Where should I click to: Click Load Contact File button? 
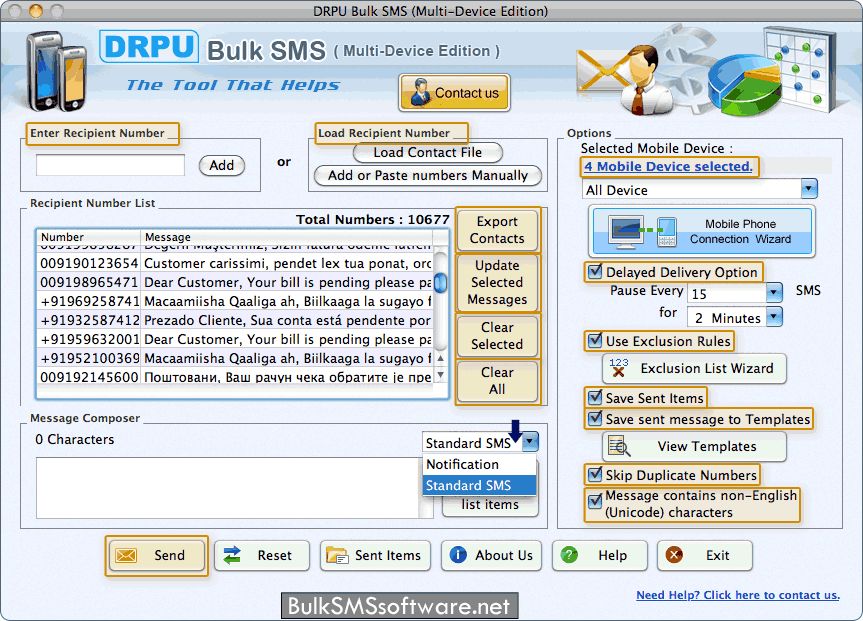click(428, 152)
